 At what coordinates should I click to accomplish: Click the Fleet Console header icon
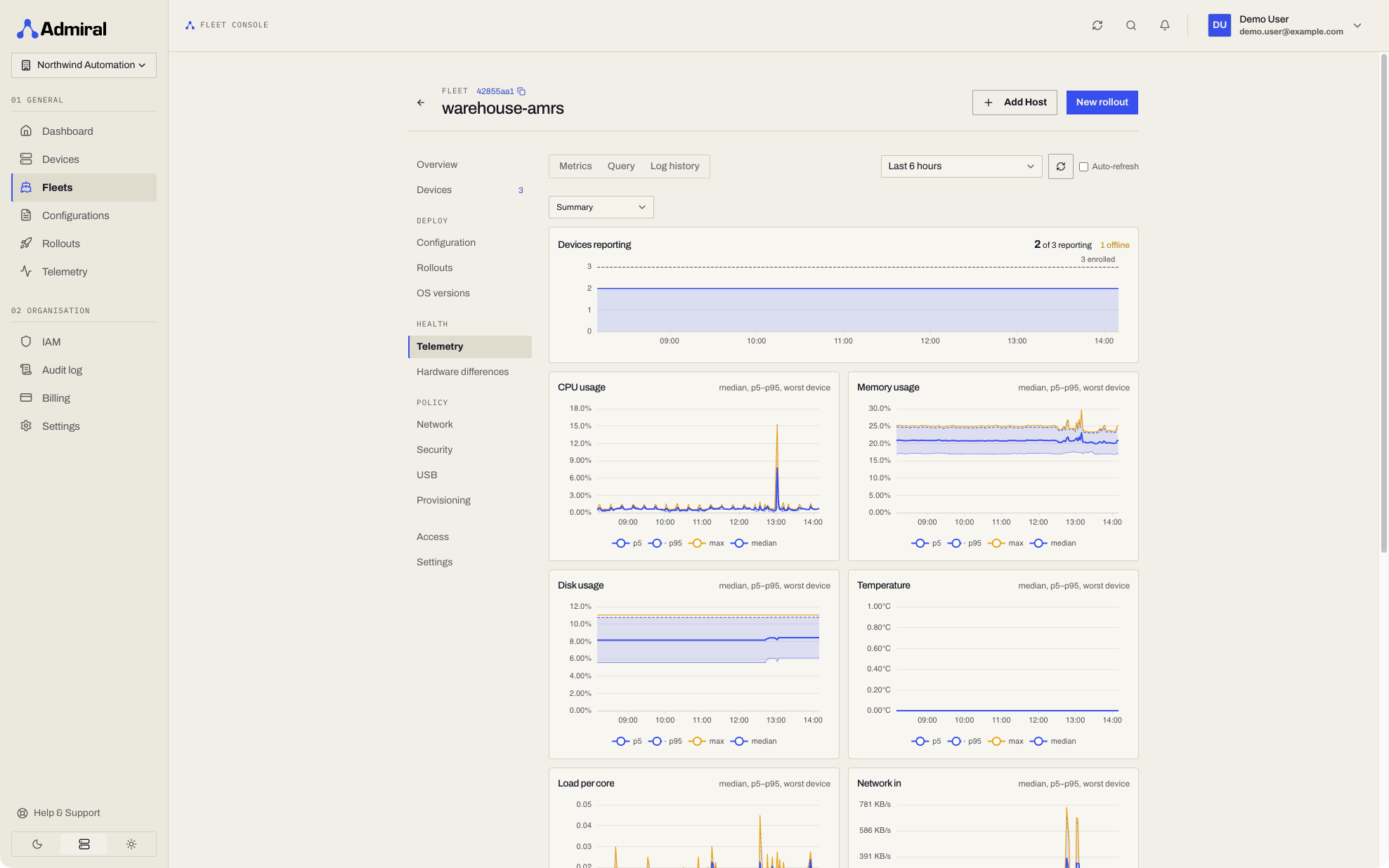190,25
